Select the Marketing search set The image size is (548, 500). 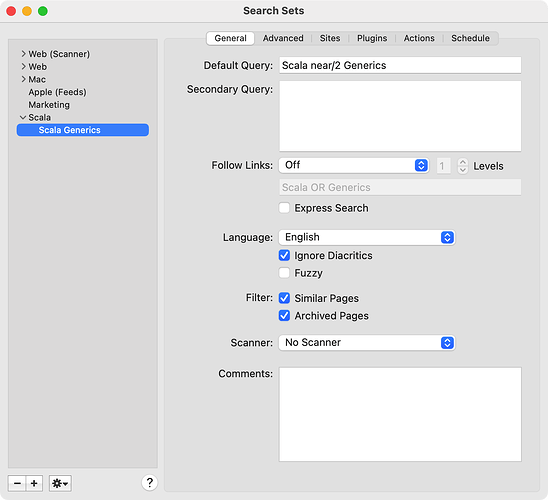pyautogui.click(x=49, y=105)
